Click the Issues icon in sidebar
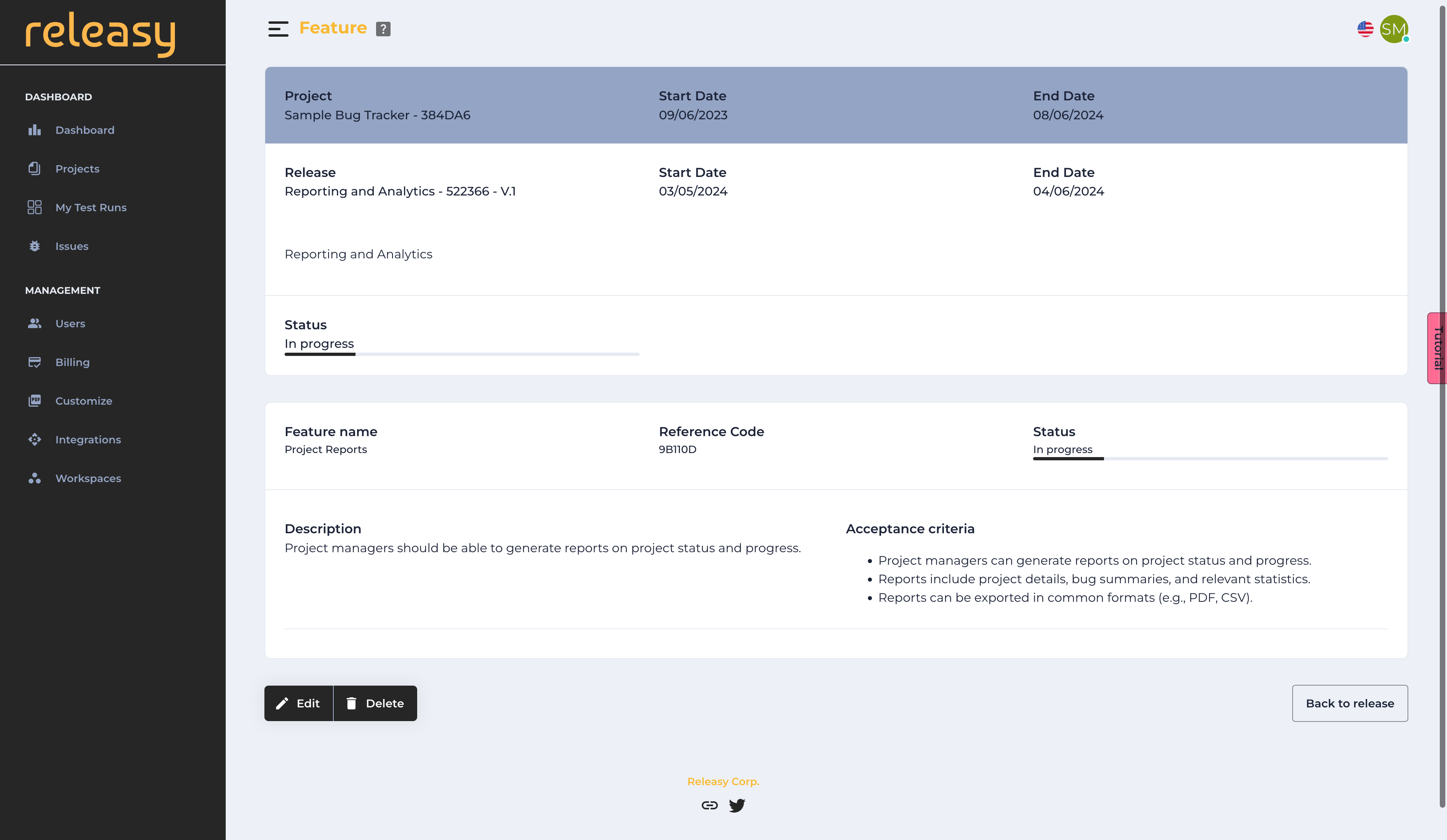 pos(34,245)
